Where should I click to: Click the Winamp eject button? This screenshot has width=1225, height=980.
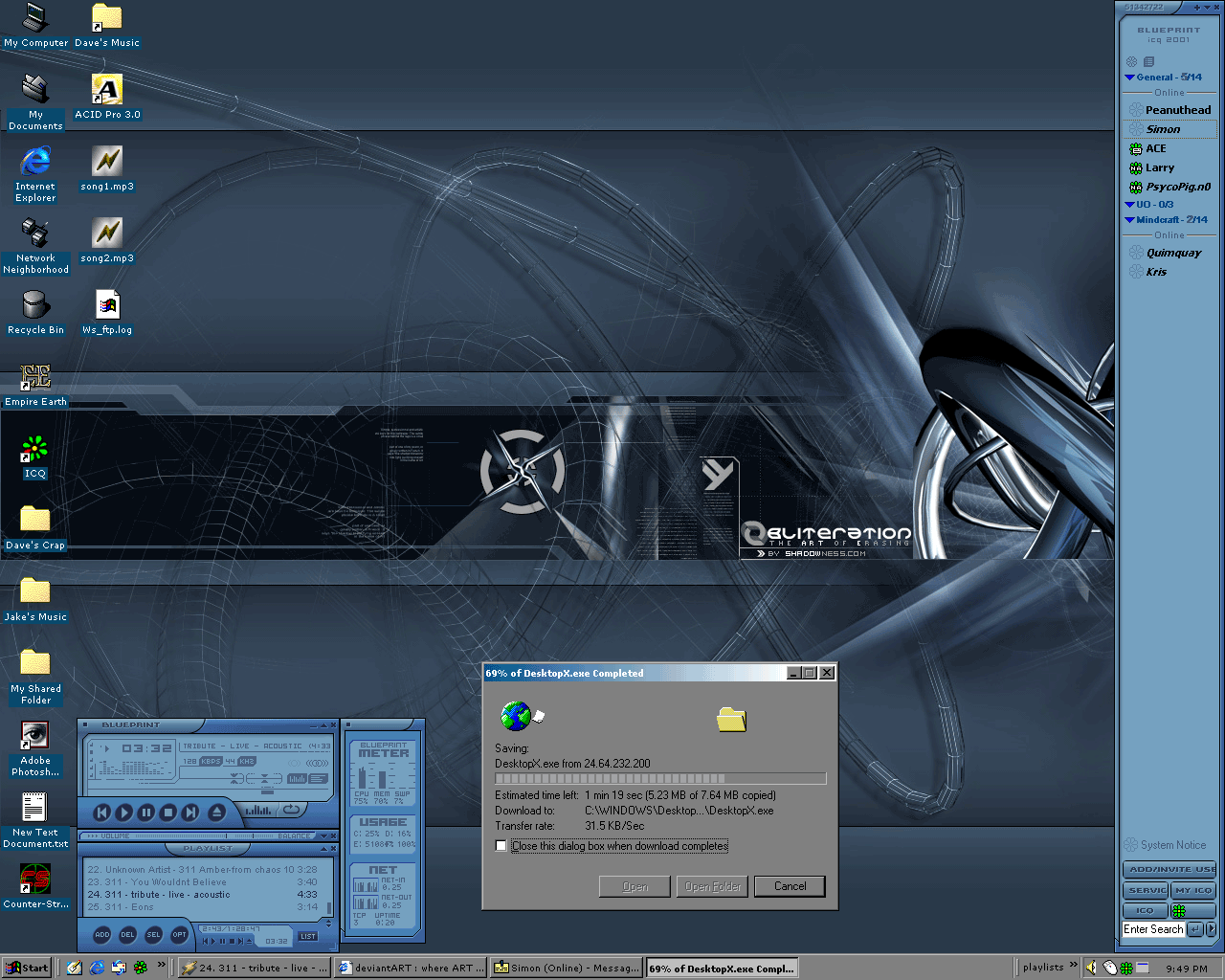point(217,812)
